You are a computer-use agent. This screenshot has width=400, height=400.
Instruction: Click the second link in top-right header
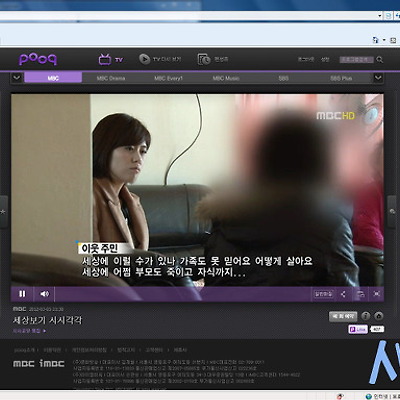click(x=325, y=59)
